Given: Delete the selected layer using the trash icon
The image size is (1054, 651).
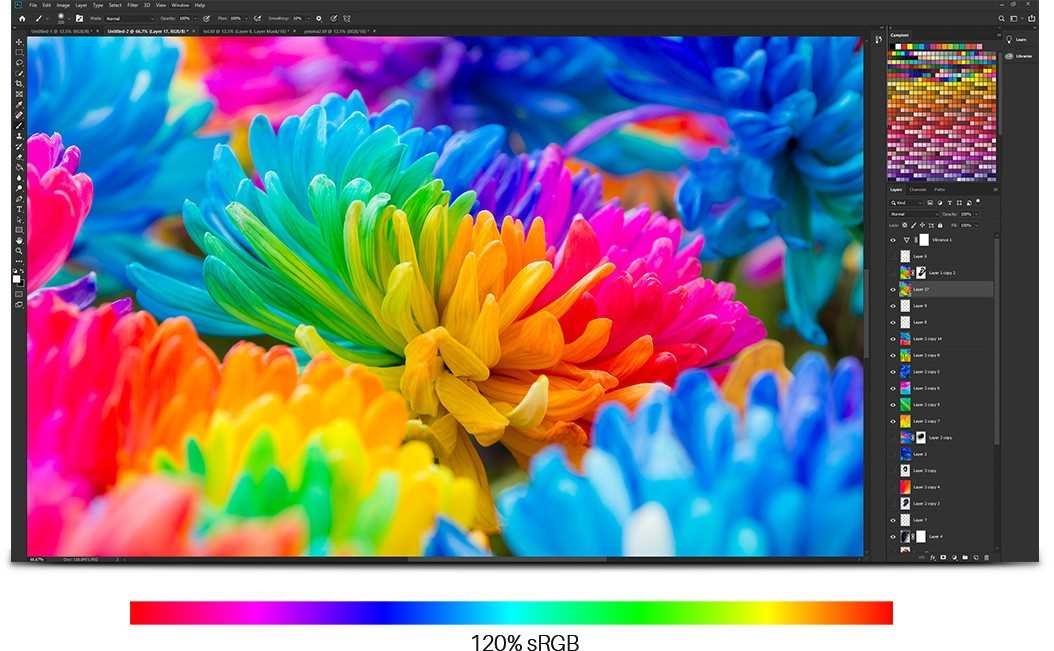Looking at the screenshot, I should 987,557.
